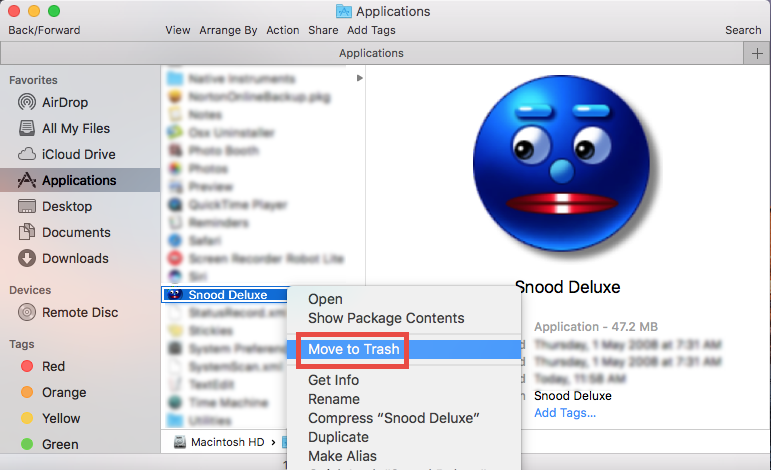771x470 pixels.
Task: Open the Arrange By menu
Action: [x=228, y=30]
